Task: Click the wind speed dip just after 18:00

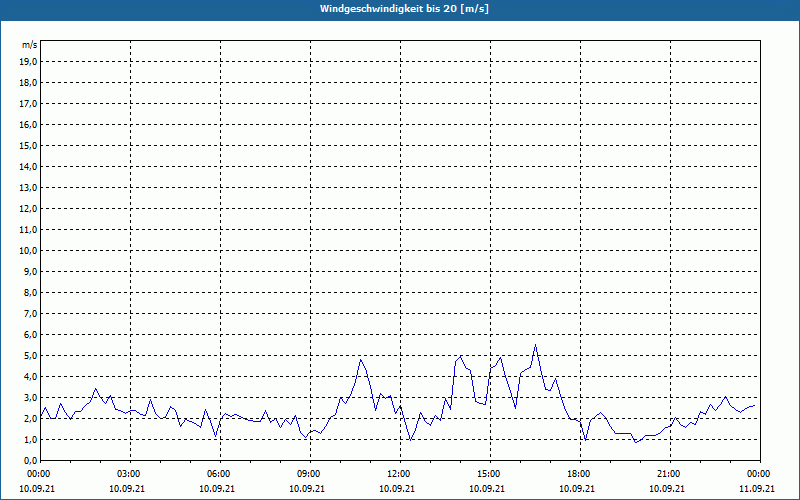Action: coord(585,440)
